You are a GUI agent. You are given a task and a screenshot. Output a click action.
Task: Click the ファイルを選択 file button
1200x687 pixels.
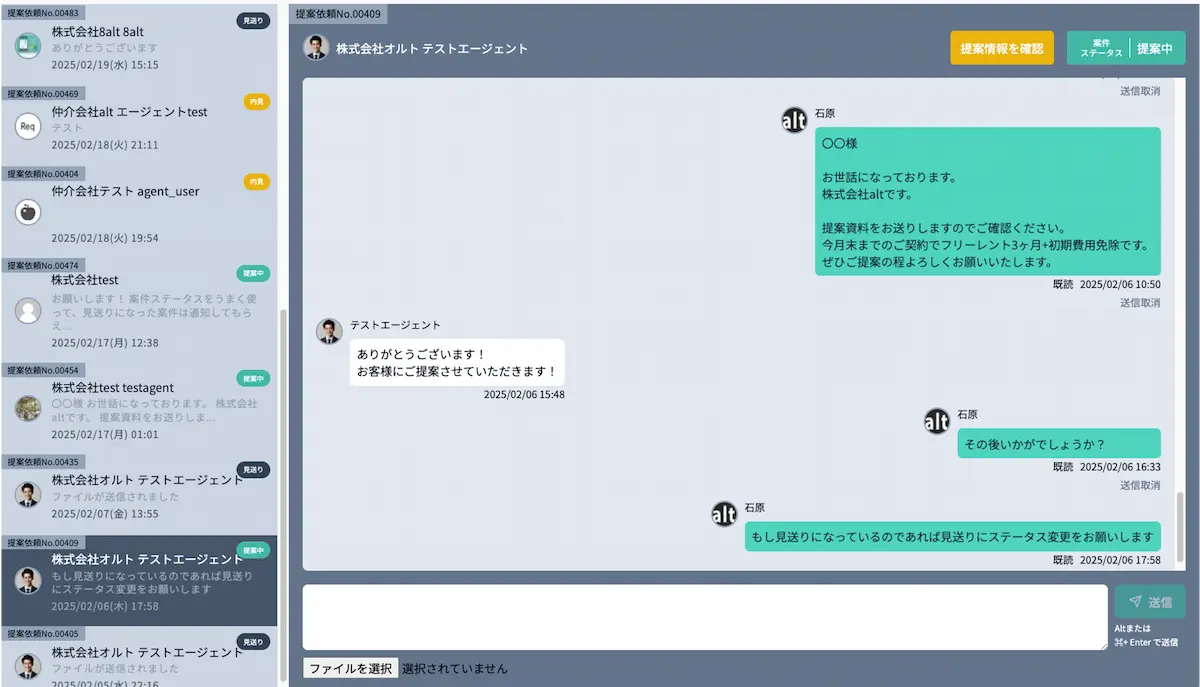(350, 668)
